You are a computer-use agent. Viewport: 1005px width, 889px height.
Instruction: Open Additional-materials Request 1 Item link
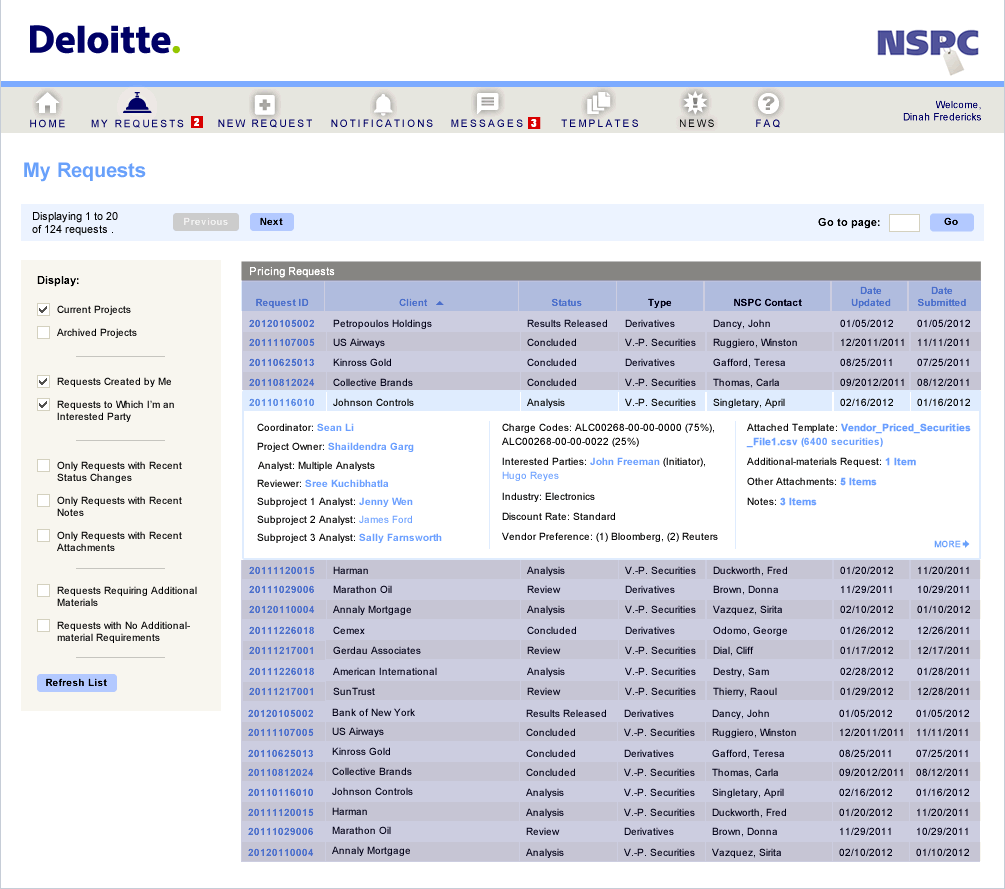coord(901,461)
